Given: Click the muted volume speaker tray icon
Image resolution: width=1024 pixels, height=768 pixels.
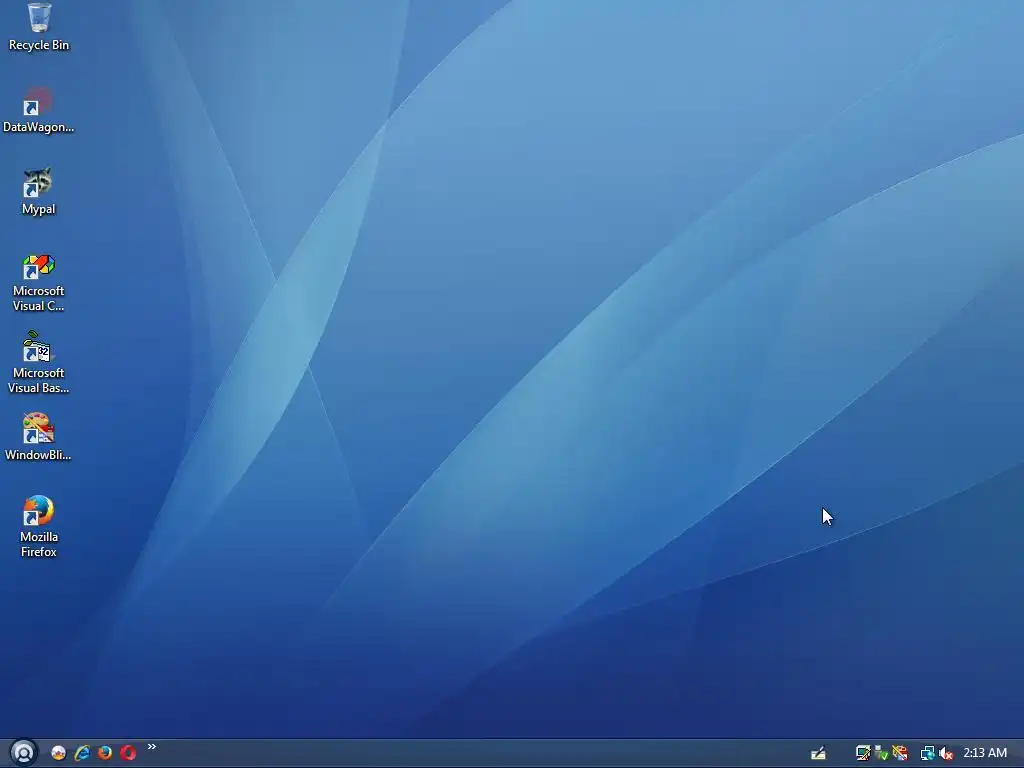Looking at the screenshot, I should click(946, 753).
